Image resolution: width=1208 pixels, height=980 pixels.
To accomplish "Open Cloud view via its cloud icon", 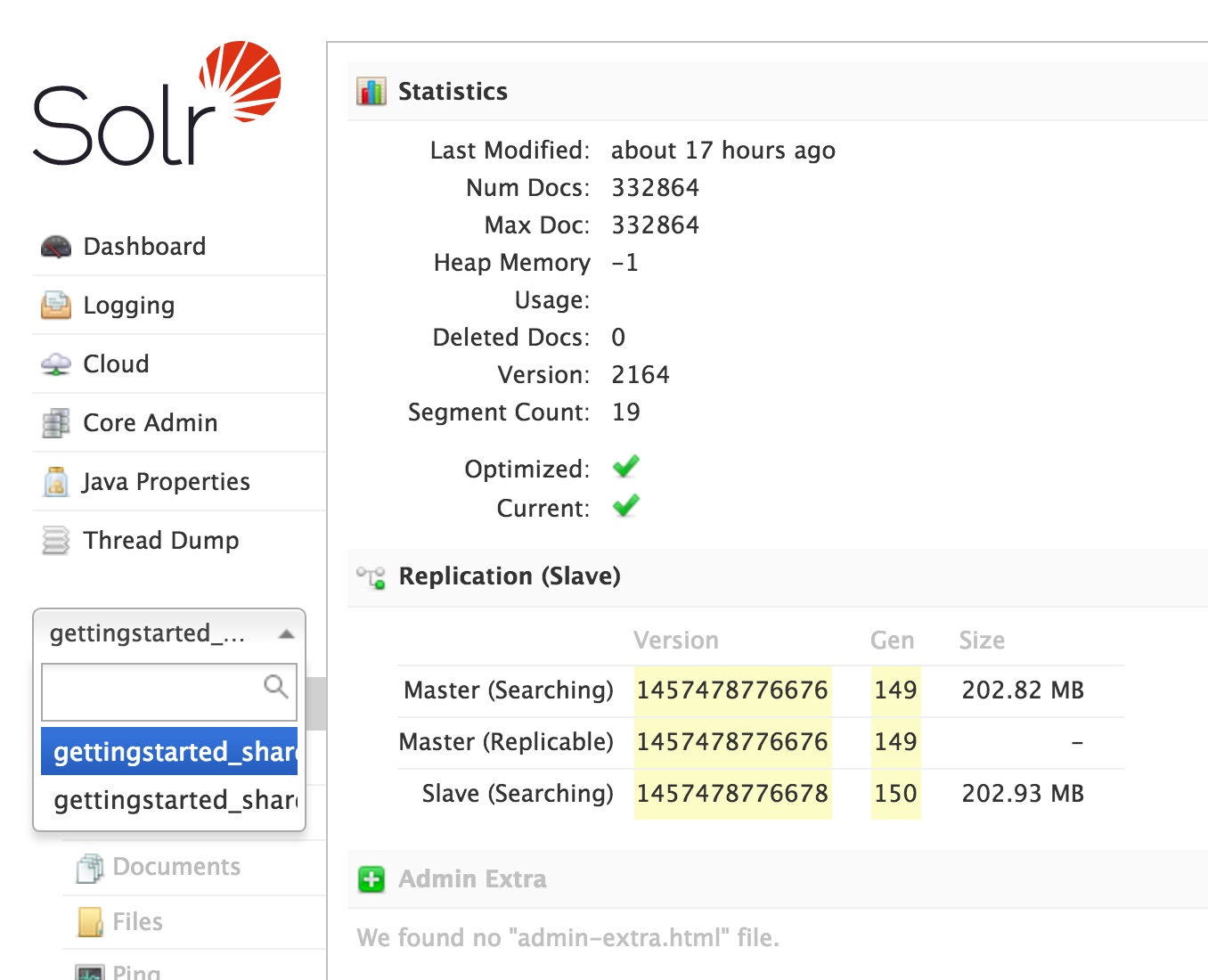I will tap(56, 363).
